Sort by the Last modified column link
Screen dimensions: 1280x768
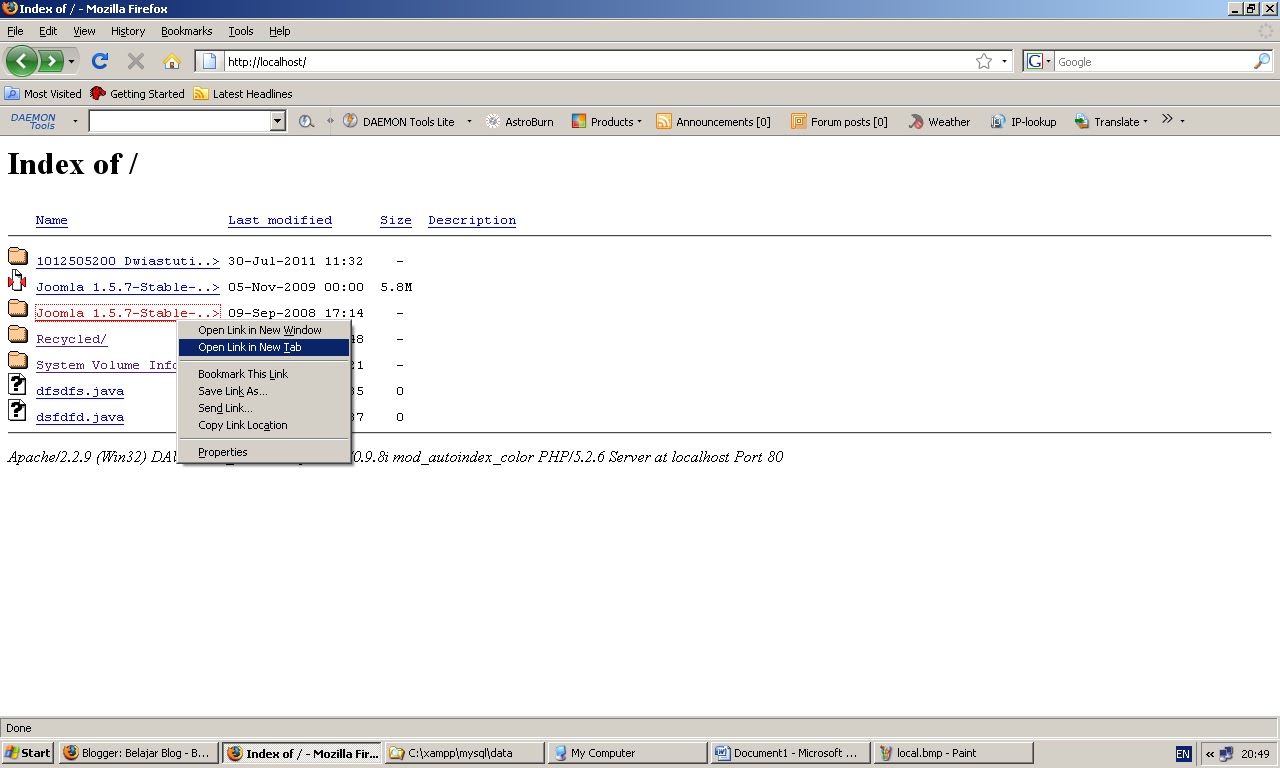280,220
